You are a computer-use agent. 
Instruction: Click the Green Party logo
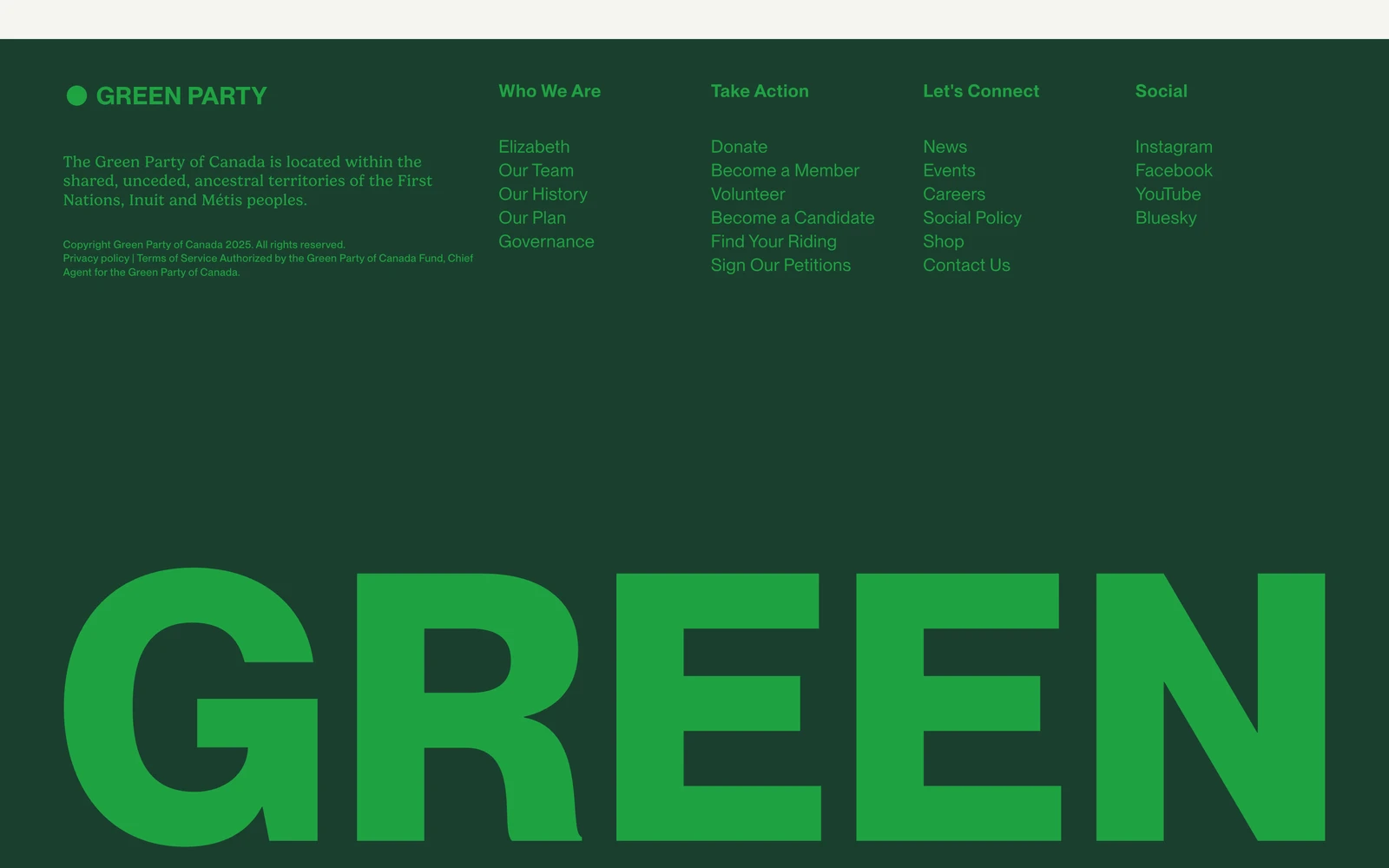(167, 95)
